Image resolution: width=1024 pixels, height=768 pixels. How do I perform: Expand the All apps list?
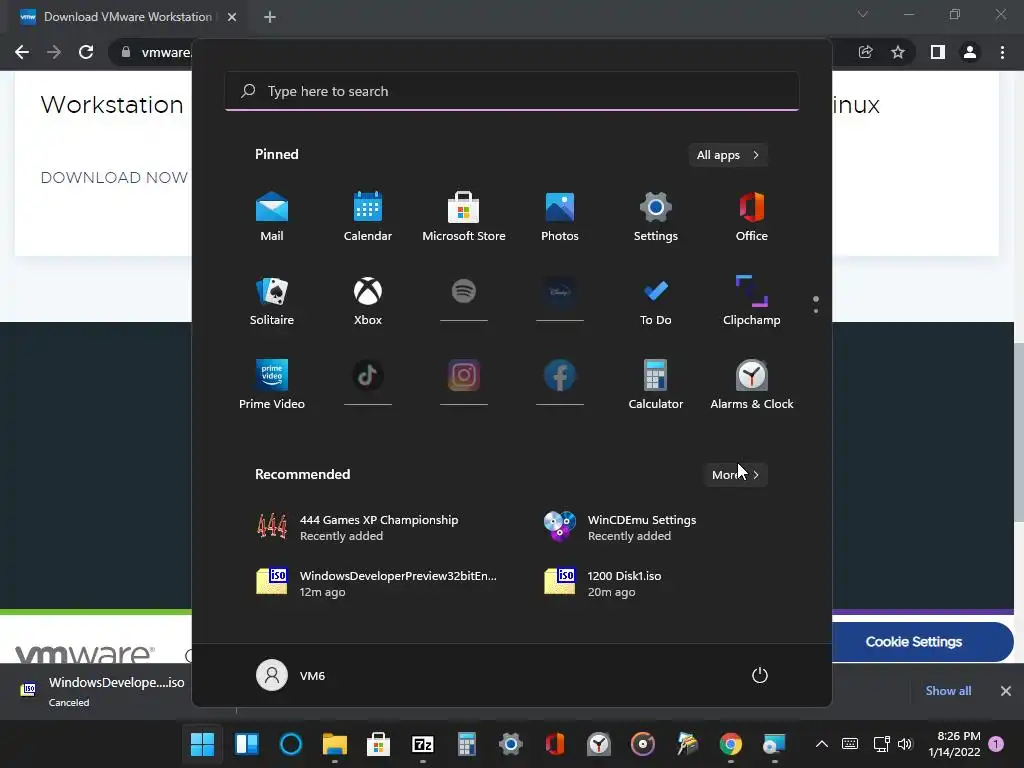[728, 155]
